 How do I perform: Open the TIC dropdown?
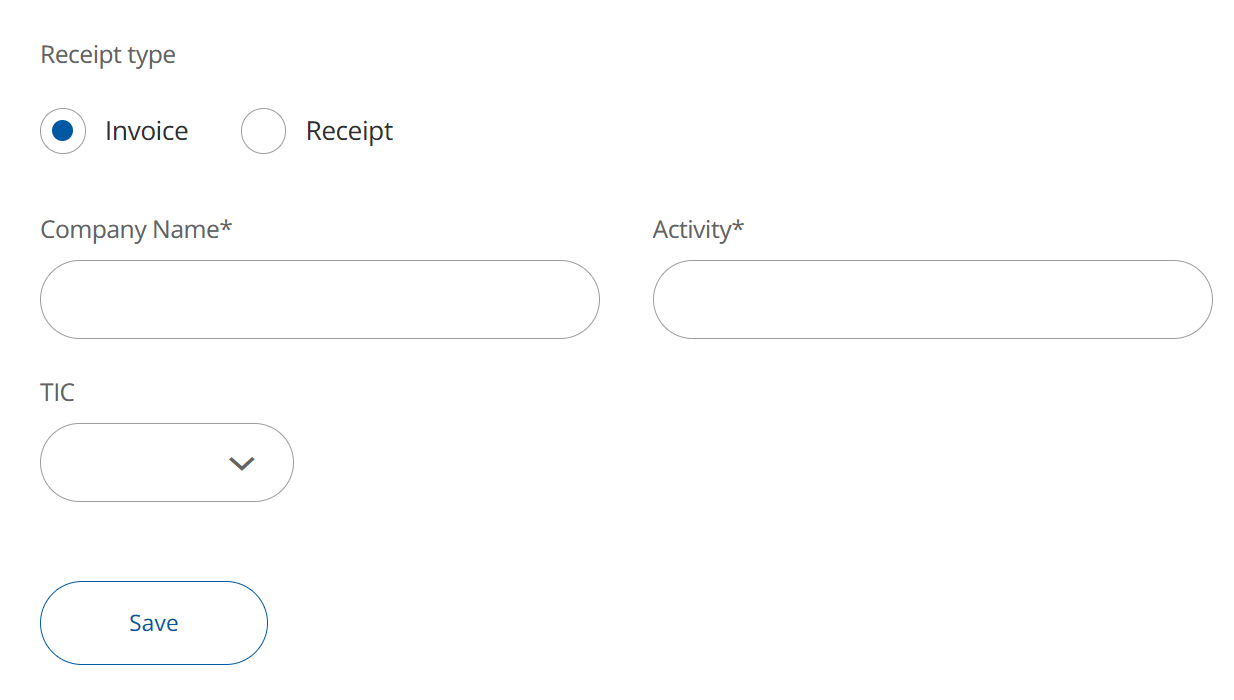167,463
